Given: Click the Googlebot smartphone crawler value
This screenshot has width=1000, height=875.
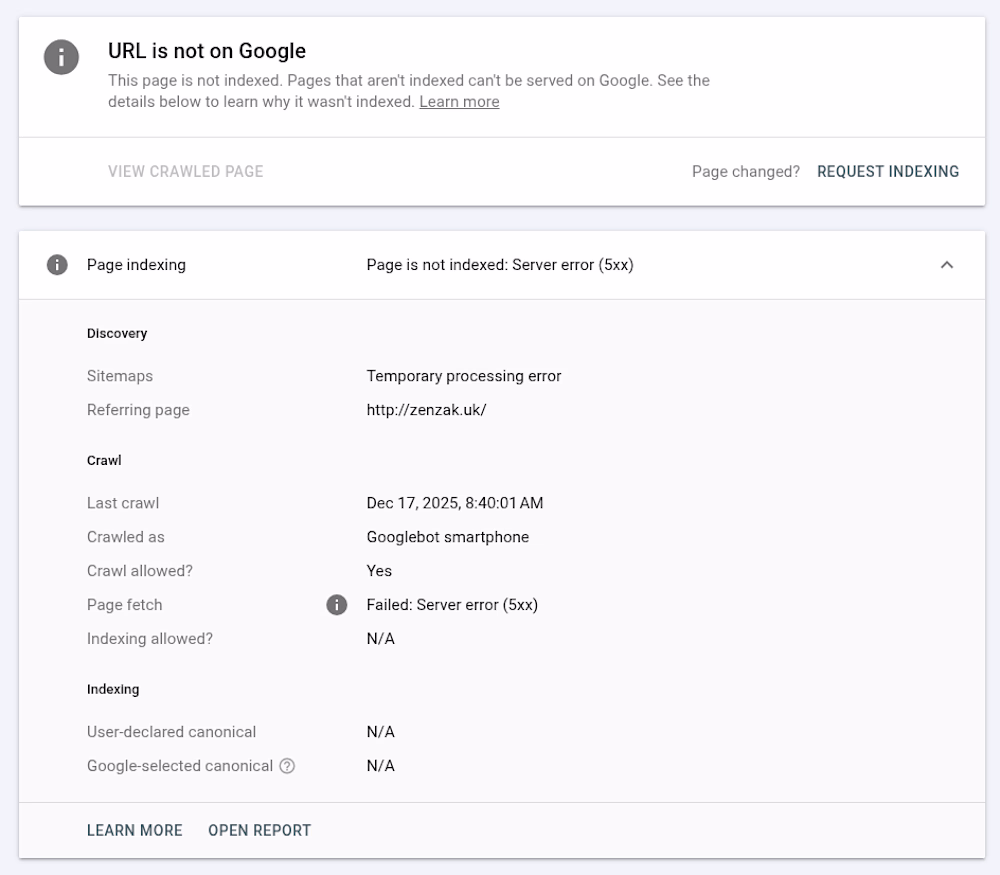Looking at the screenshot, I should pos(448,537).
